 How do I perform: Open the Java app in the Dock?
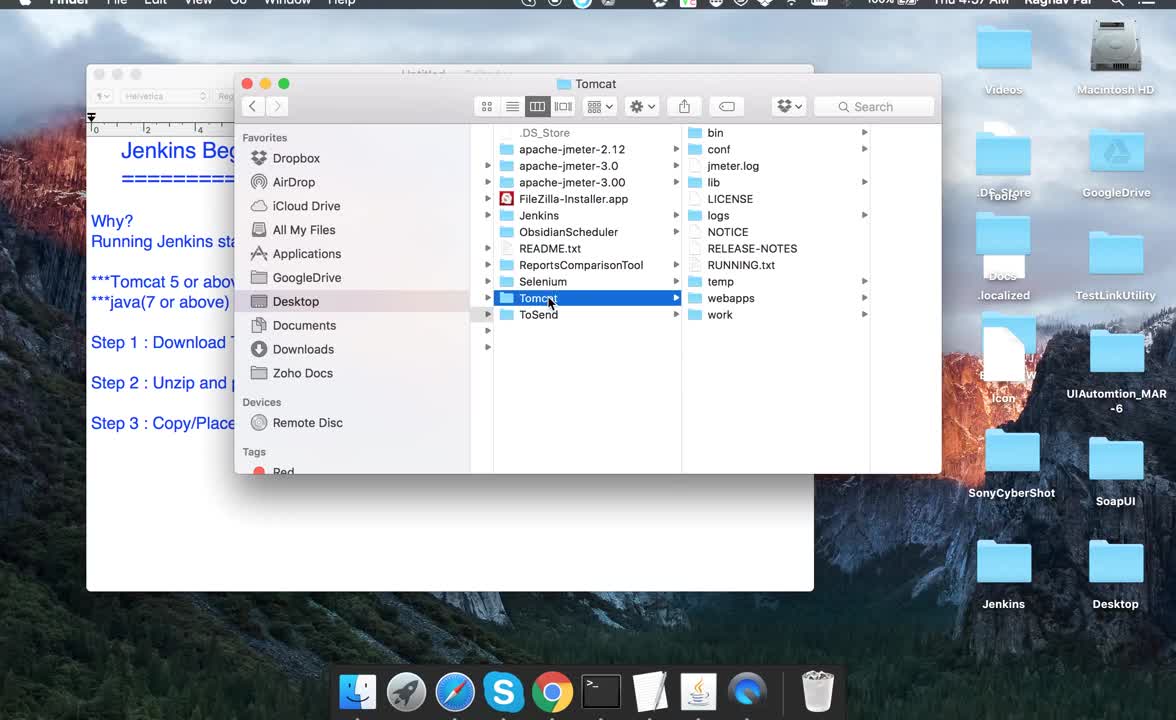pyautogui.click(x=699, y=692)
